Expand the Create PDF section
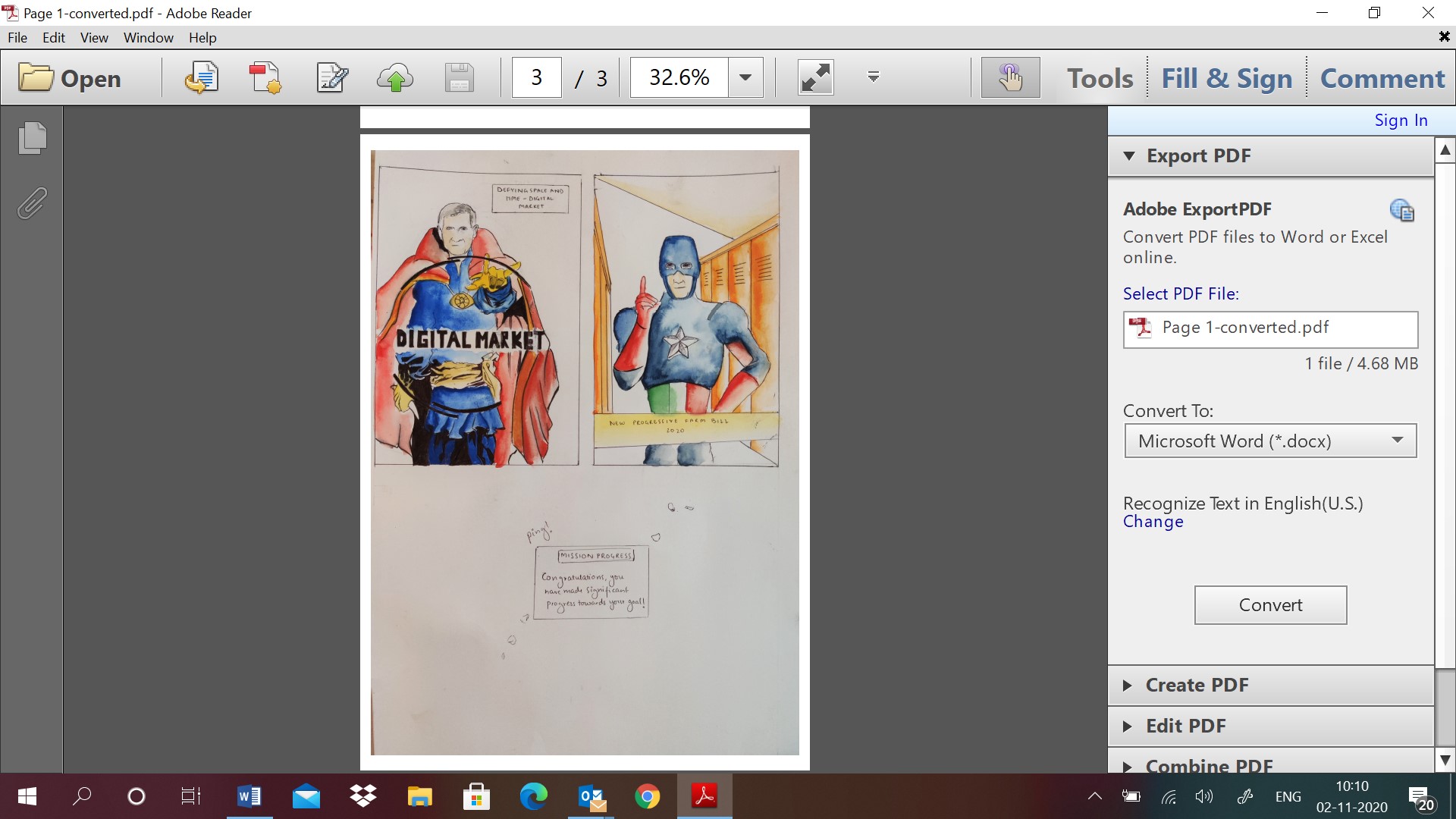The image size is (1456, 819). 1270,685
